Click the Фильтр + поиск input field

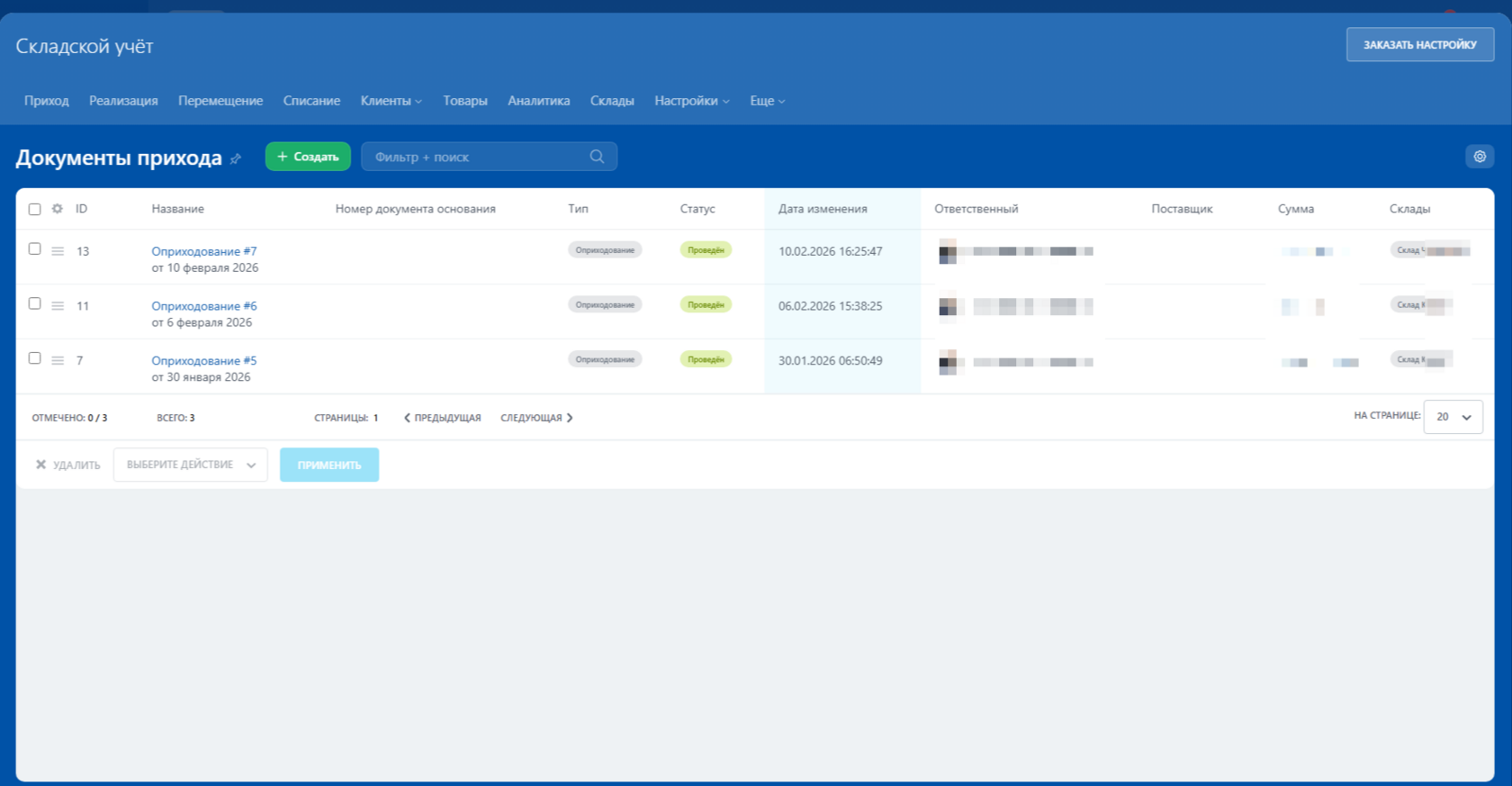coord(477,157)
